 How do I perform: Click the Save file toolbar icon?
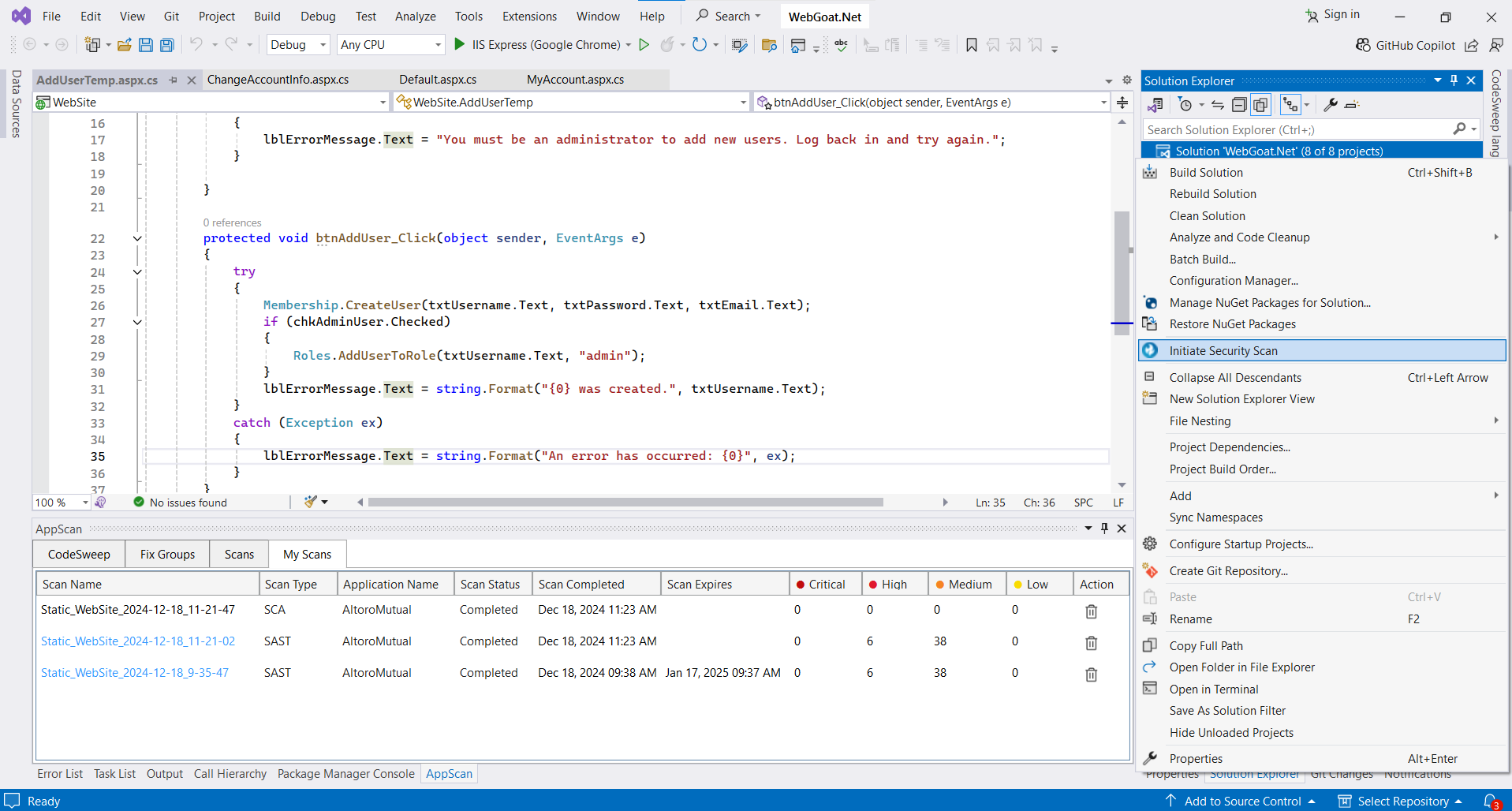pyautogui.click(x=145, y=45)
